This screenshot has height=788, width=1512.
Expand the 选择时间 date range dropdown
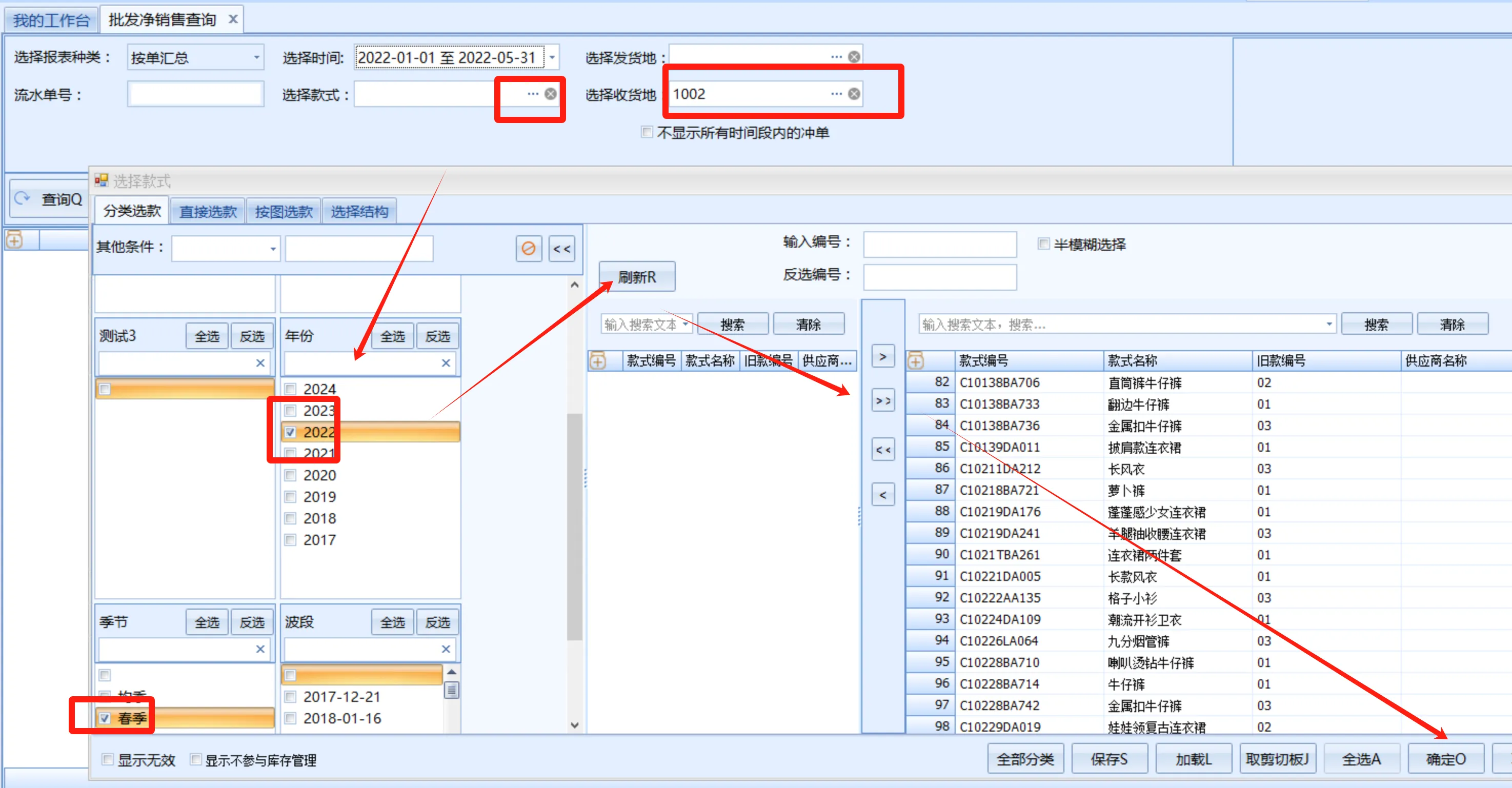pyautogui.click(x=552, y=57)
